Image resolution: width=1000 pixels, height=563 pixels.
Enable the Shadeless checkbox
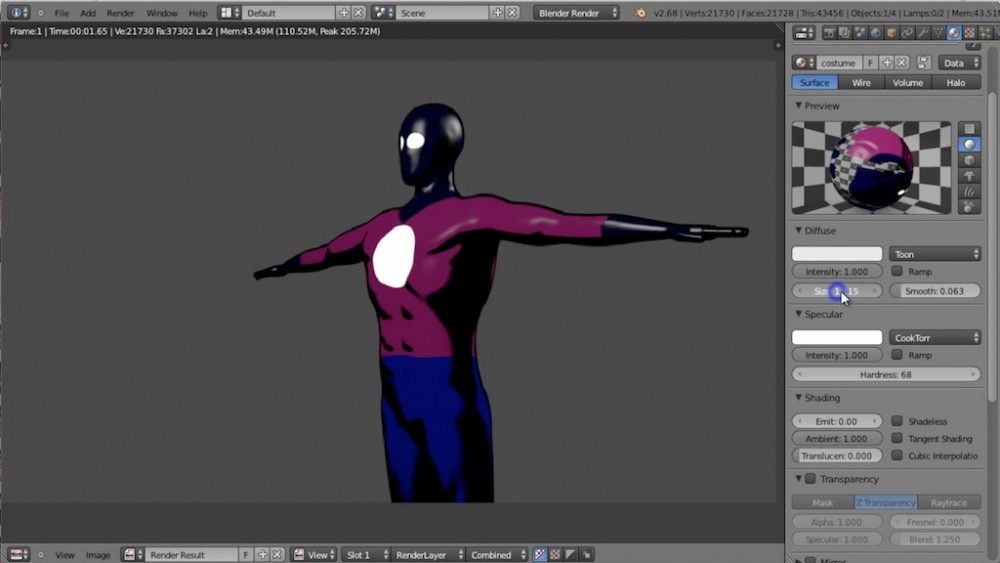(897, 422)
